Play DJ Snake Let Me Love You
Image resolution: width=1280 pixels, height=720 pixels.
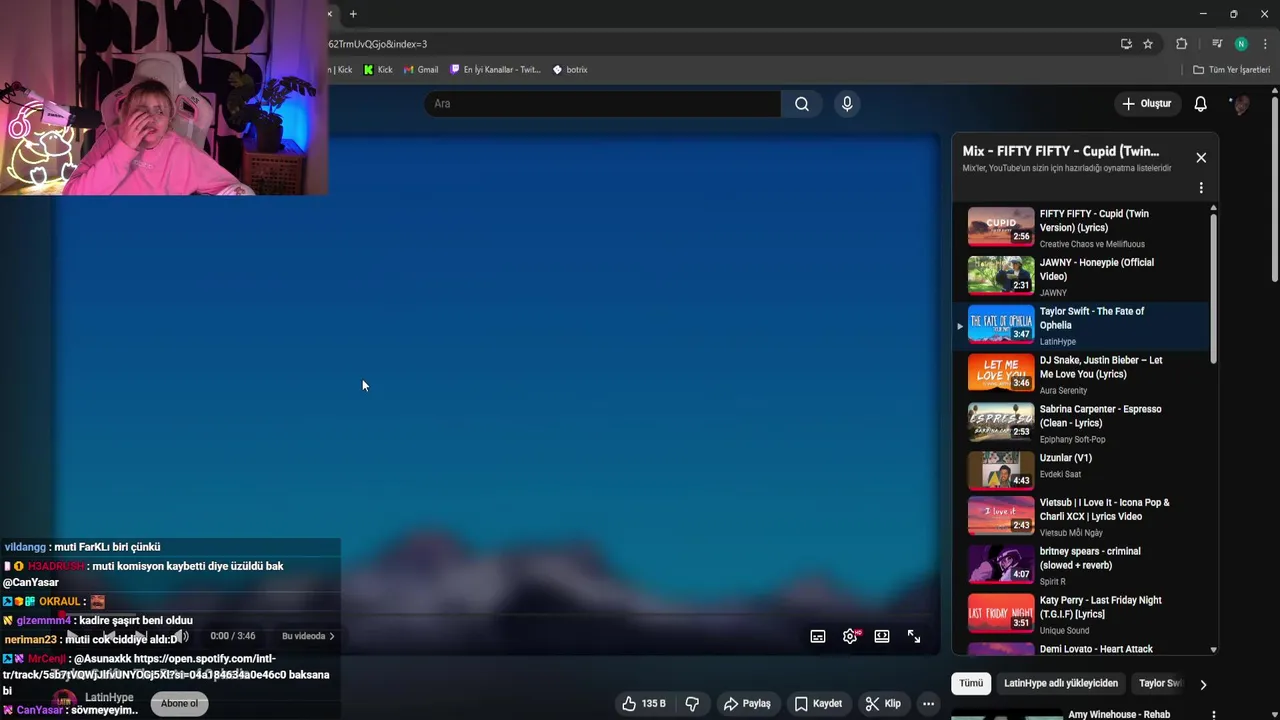(1080, 375)
